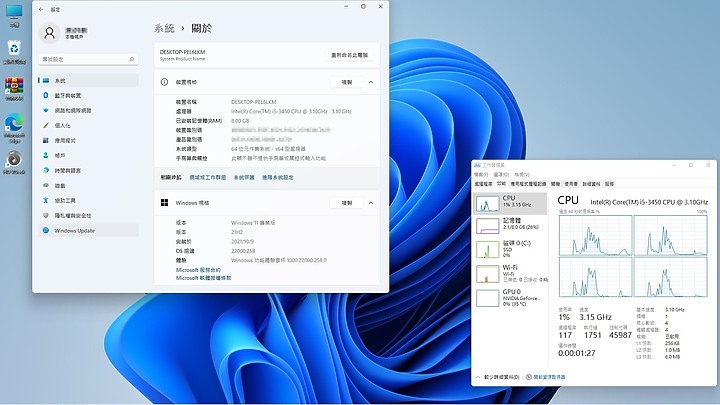Click System breadcrumb in page title

point(164,28)
